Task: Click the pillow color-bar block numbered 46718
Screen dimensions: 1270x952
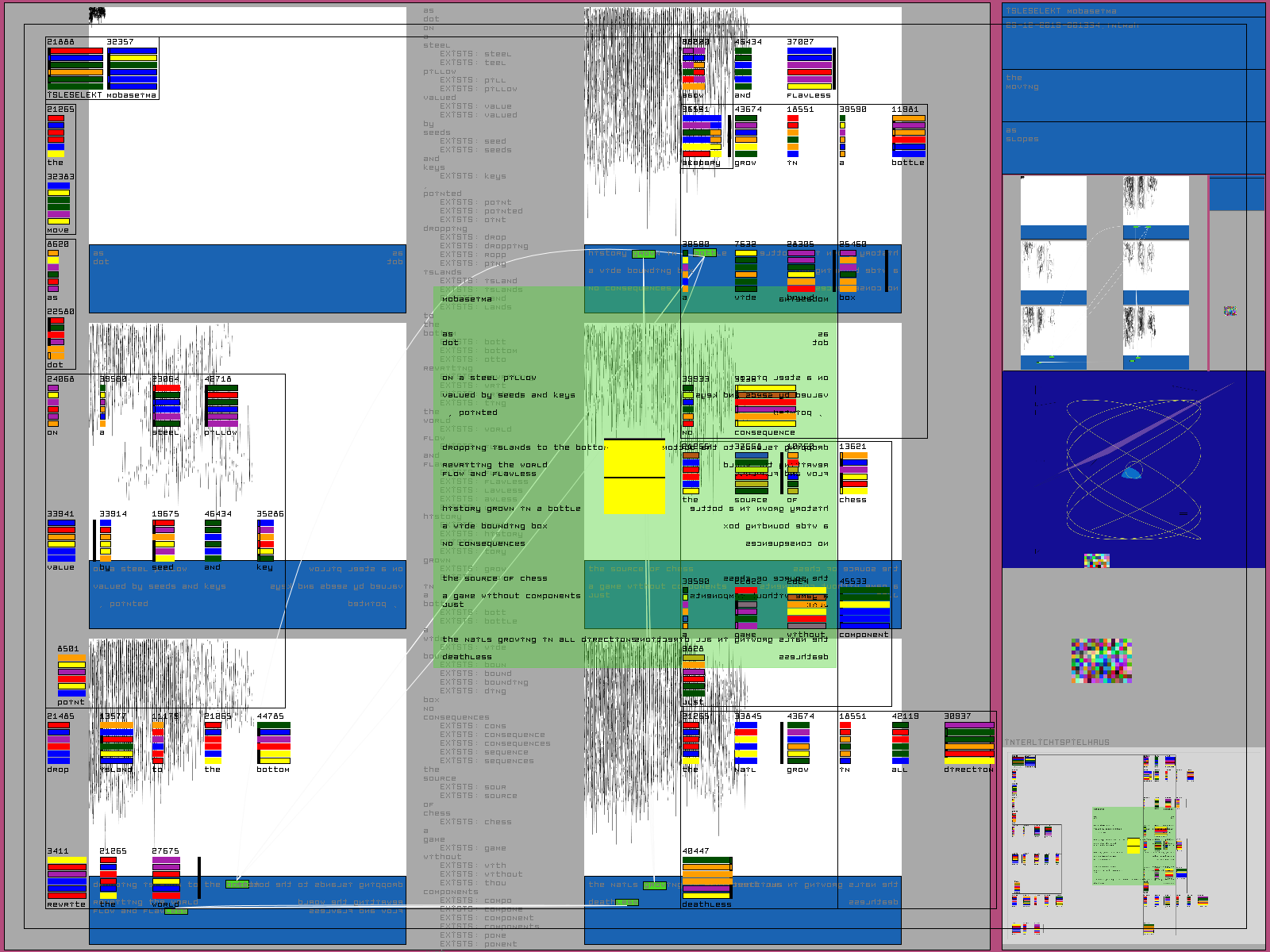Action: point(221,405)
